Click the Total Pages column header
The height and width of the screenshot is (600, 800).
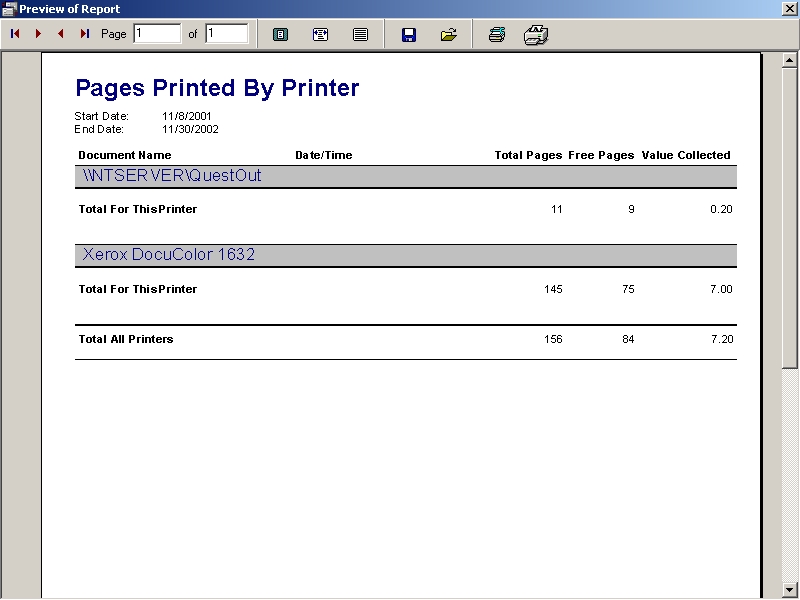[x=529, y=155]
